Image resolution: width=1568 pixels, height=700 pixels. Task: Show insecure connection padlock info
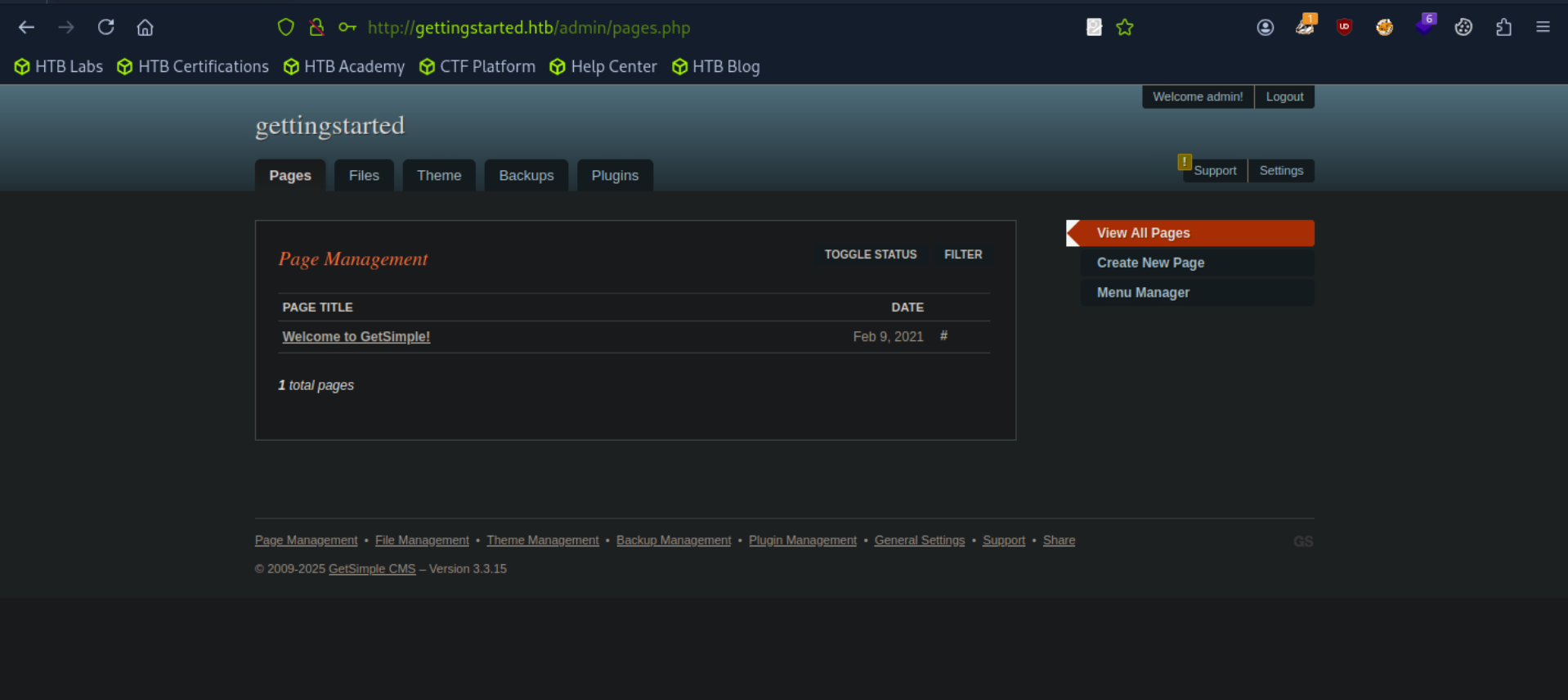click(x=316, y=27)
